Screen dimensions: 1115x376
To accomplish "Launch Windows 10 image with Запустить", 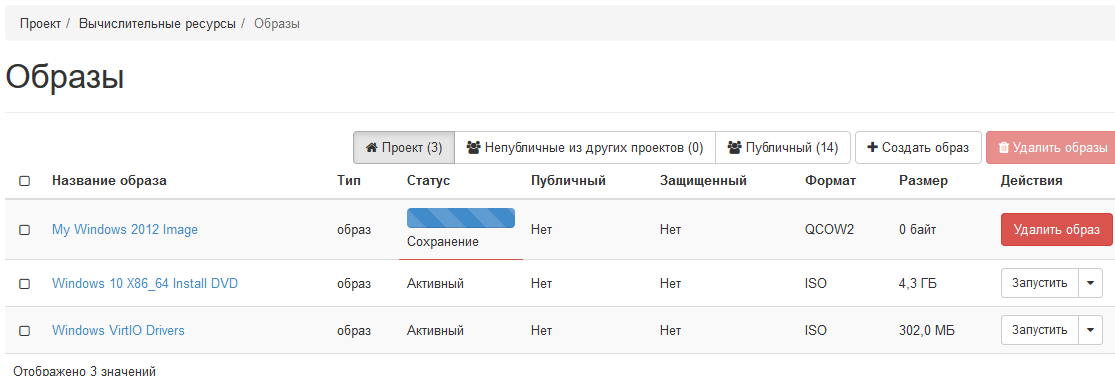I will click(1040, 283).
